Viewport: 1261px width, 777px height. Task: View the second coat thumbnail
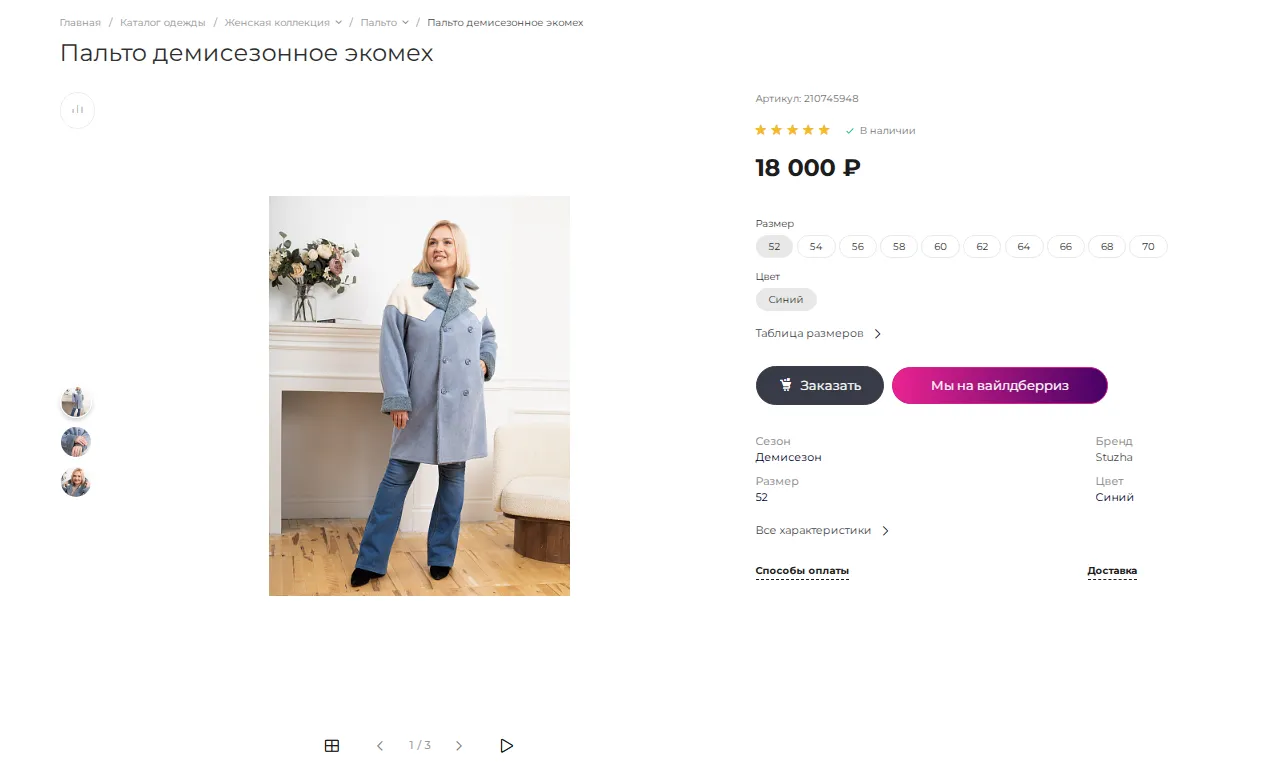pyautogui.click(x=76, y=442)
